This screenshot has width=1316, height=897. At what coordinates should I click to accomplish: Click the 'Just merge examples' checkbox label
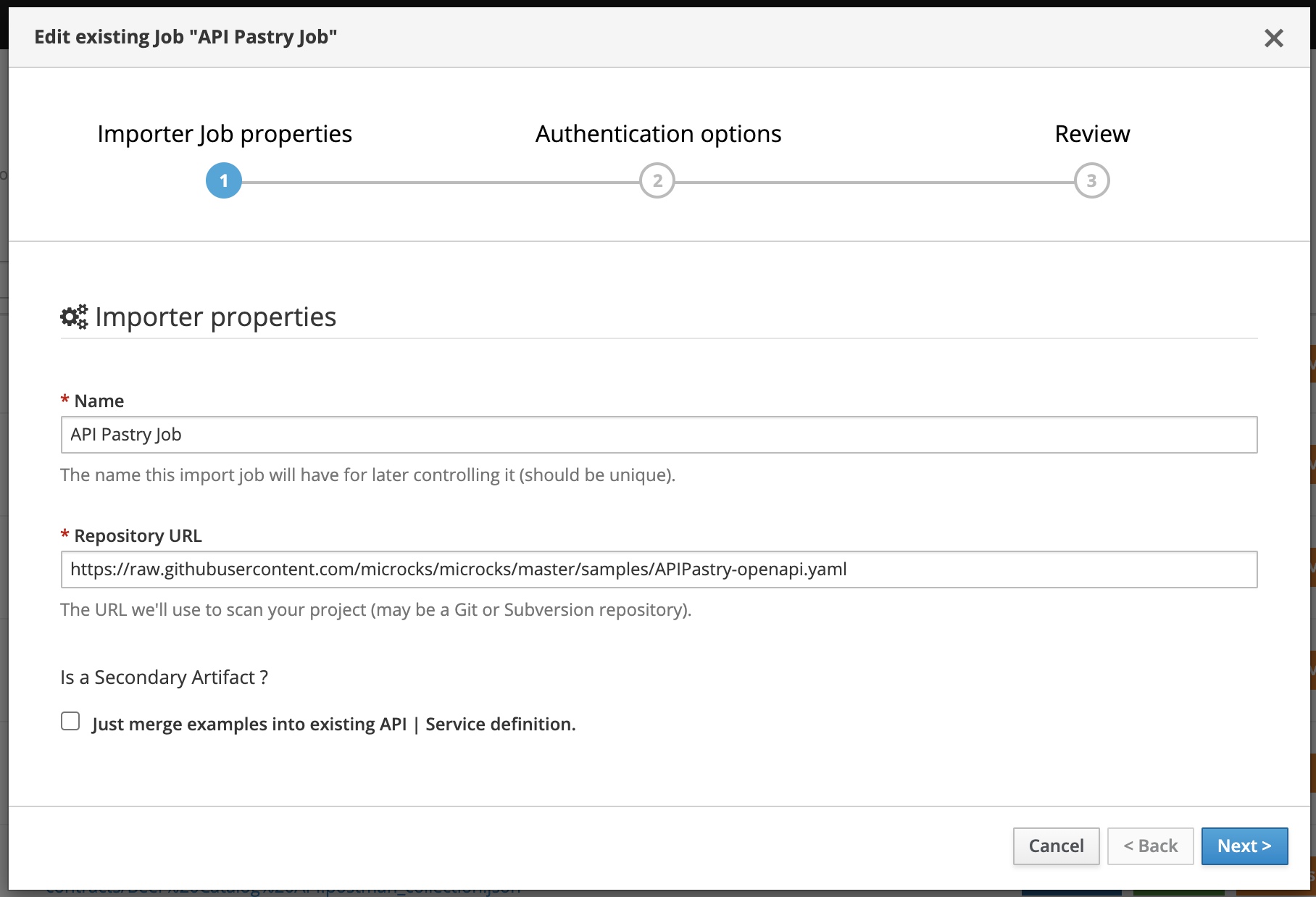tap(333, 725)
